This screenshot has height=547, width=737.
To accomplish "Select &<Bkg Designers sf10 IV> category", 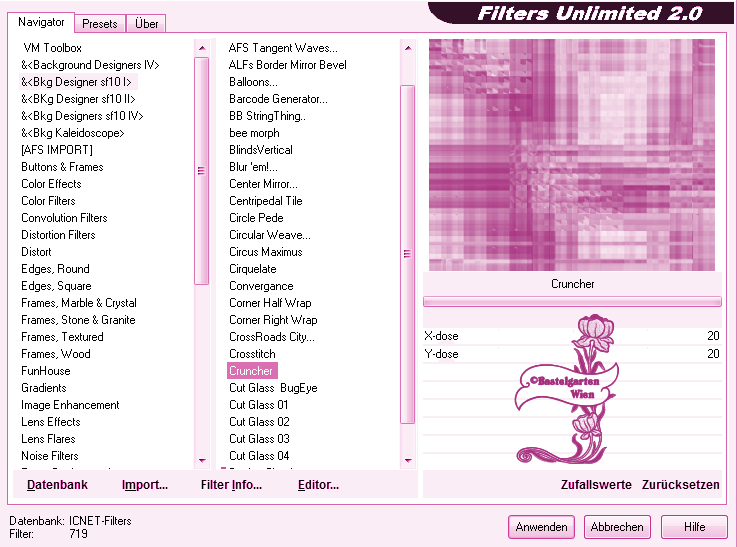I will [82, 116].
